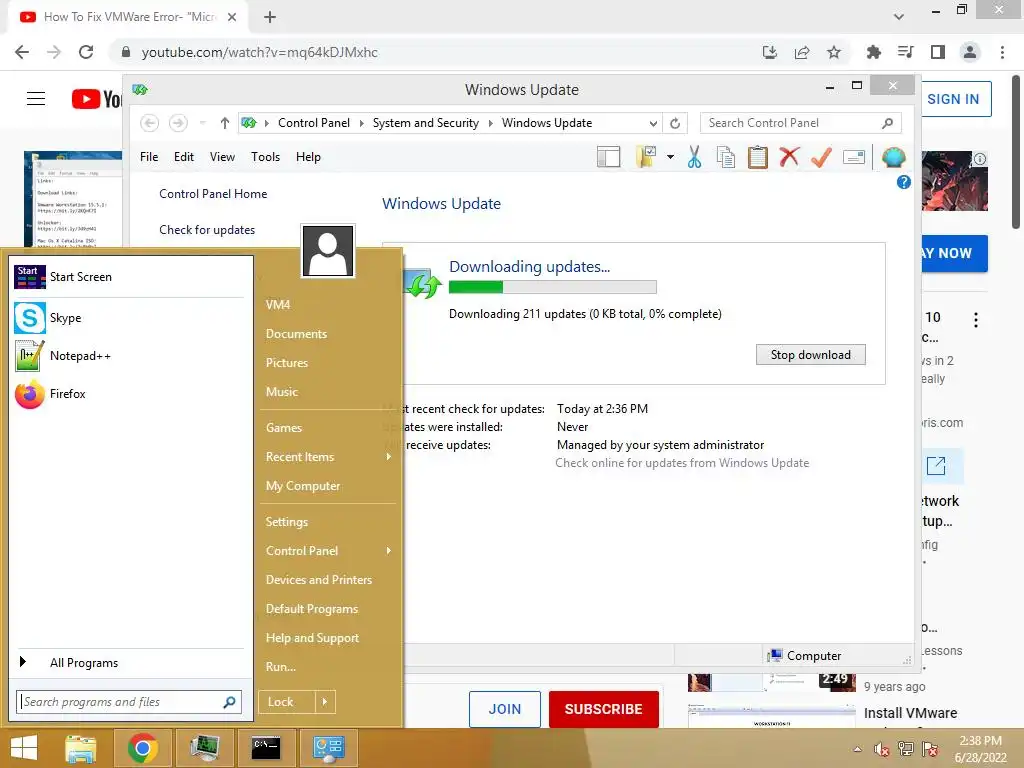Click the Refresh icon beside the address bar
This screenshot has height=768, width=1024.
click(x=675, y=123)
